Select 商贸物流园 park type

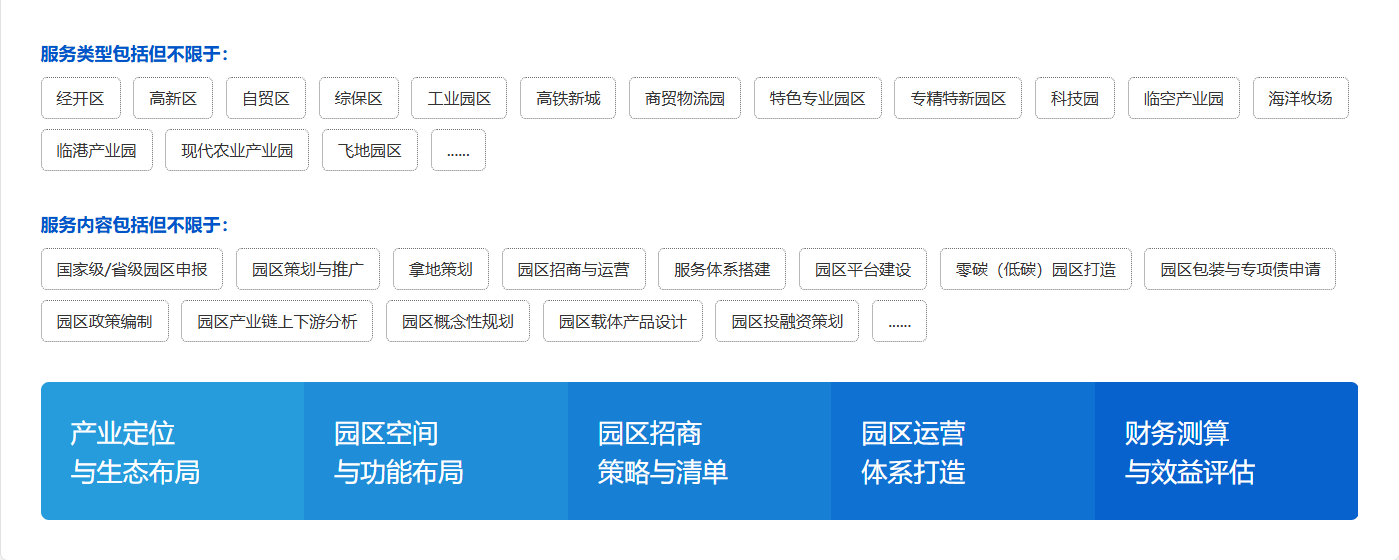click(x=685, y=98)
